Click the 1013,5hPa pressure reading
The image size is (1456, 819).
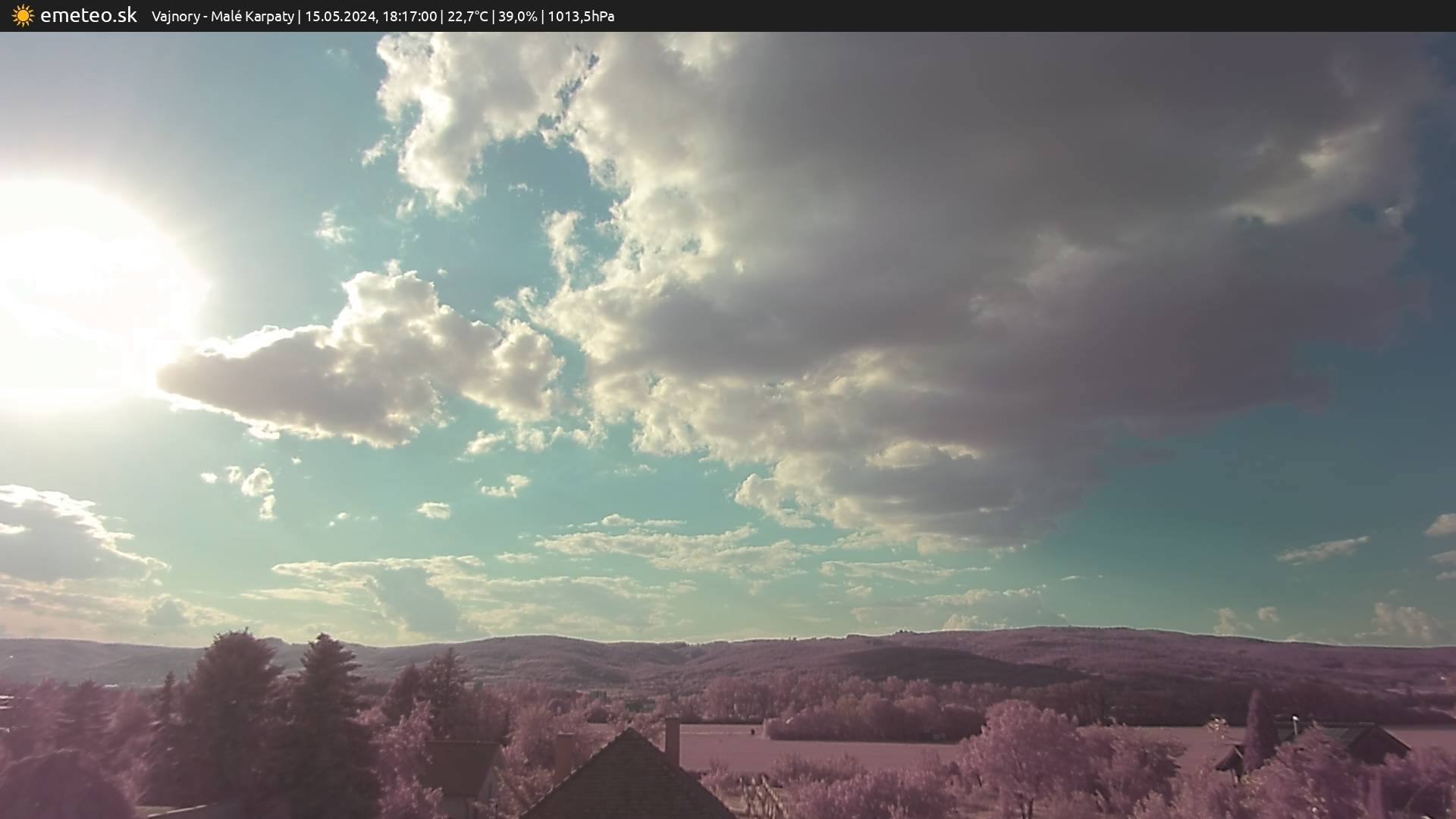click(x=581, y=16)
